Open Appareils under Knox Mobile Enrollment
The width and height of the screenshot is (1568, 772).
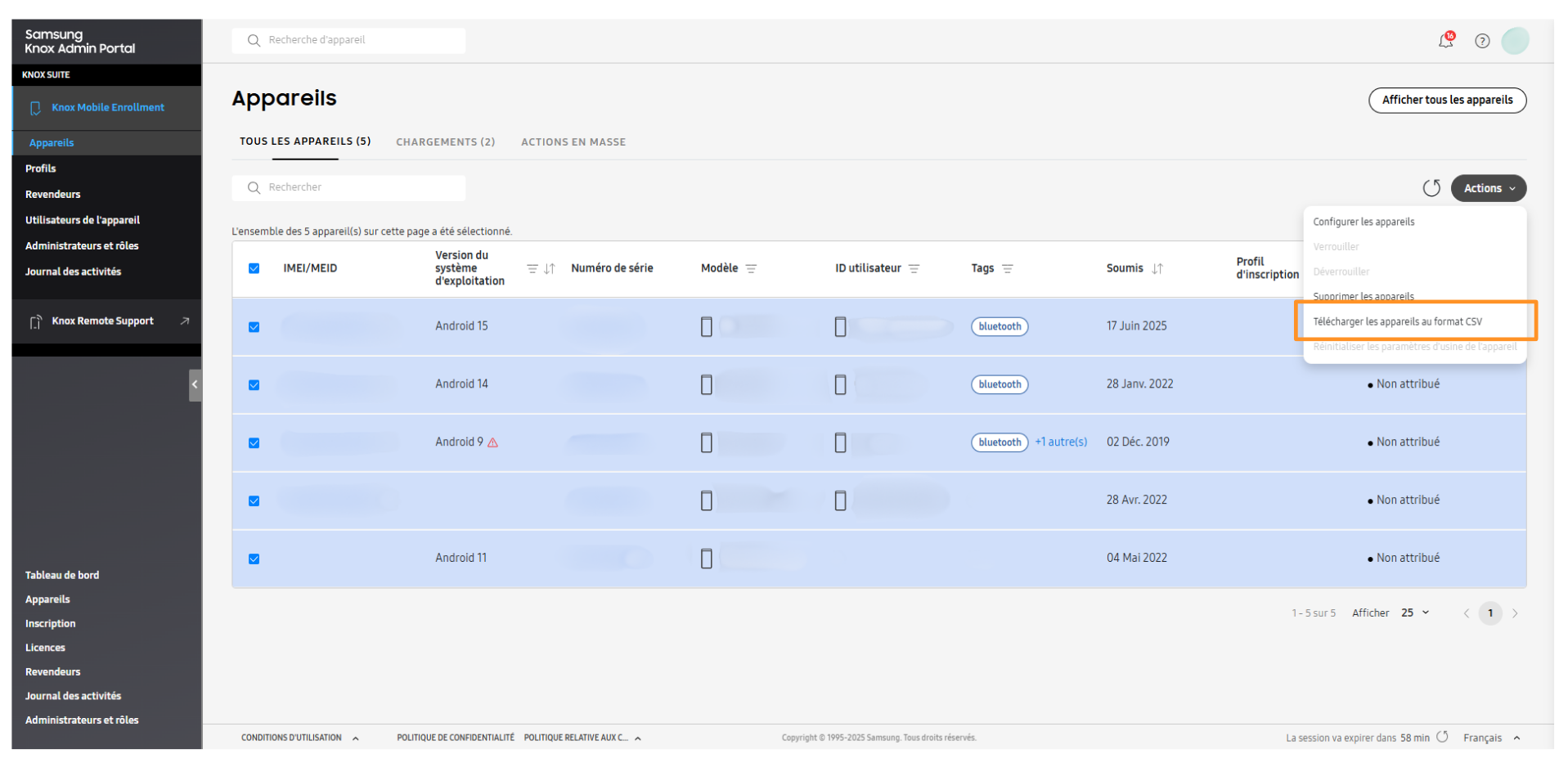click(52, 143)
